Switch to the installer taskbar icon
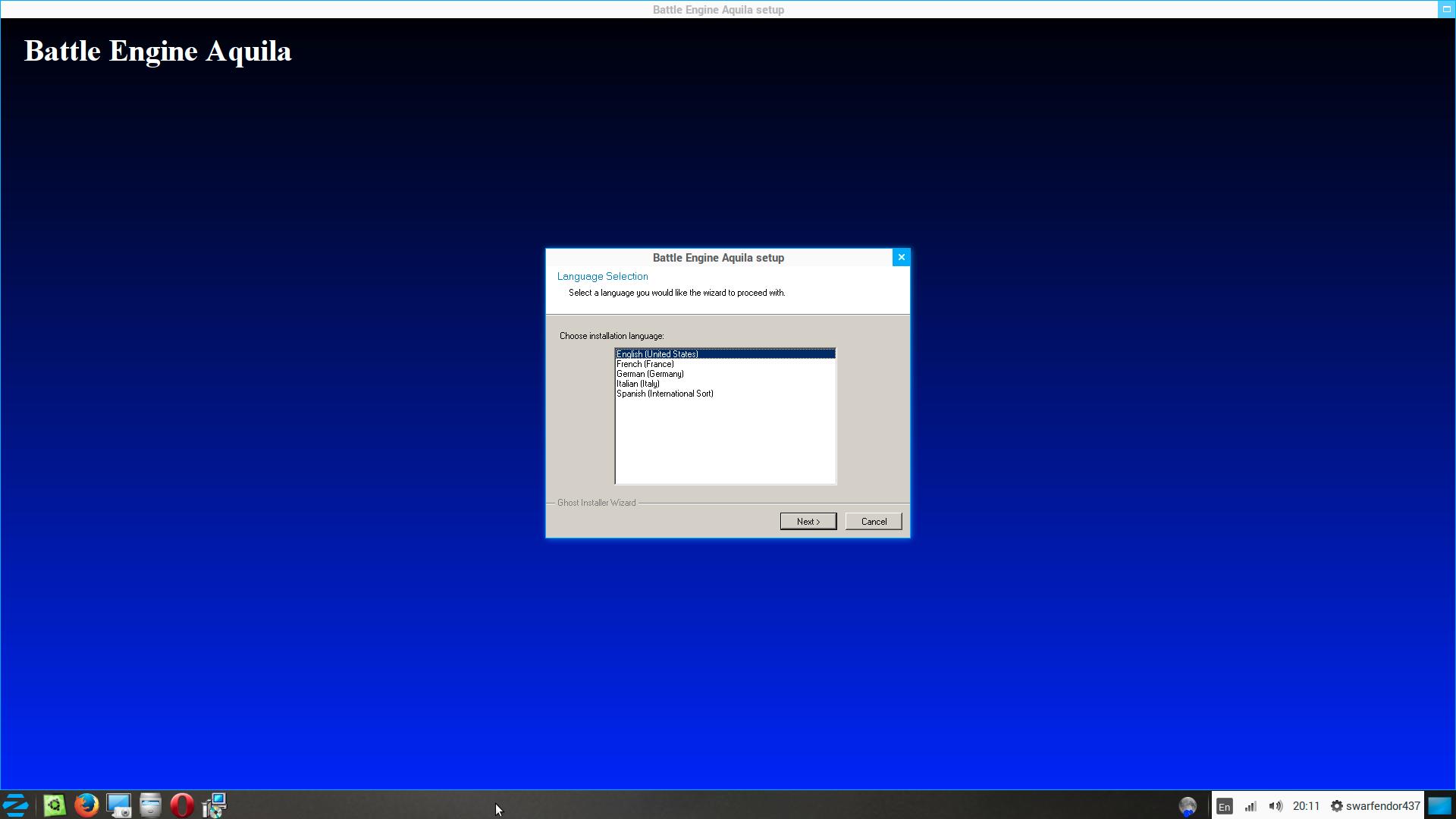The image size is (1456, 819). point(215,805)
